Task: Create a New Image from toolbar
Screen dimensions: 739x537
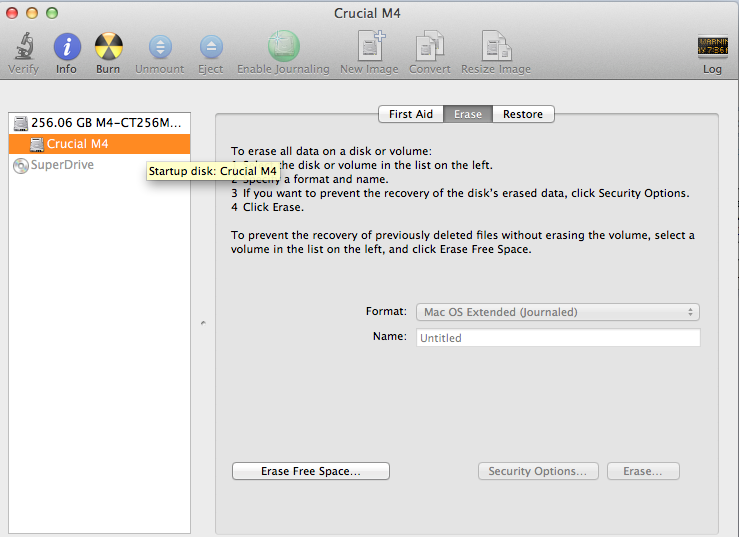Action: 371,46
